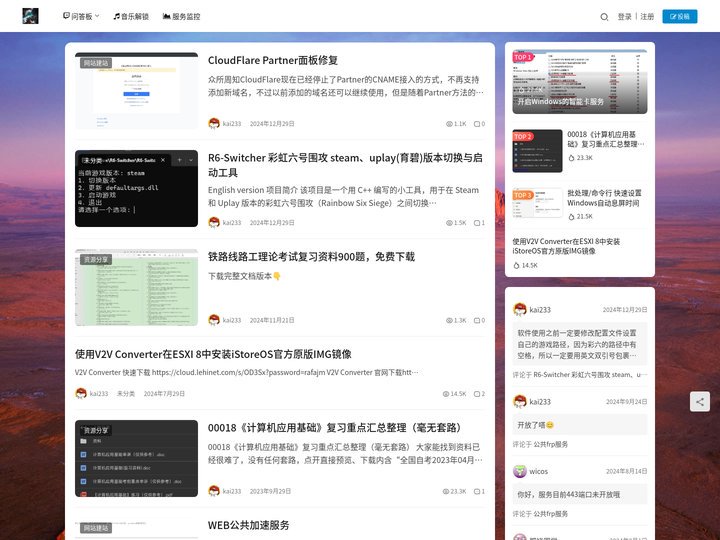Open kai233 avatar on R6-Switcher article
Image resolution: width=720 pixels, height=540 pixels.
[214, 223]
